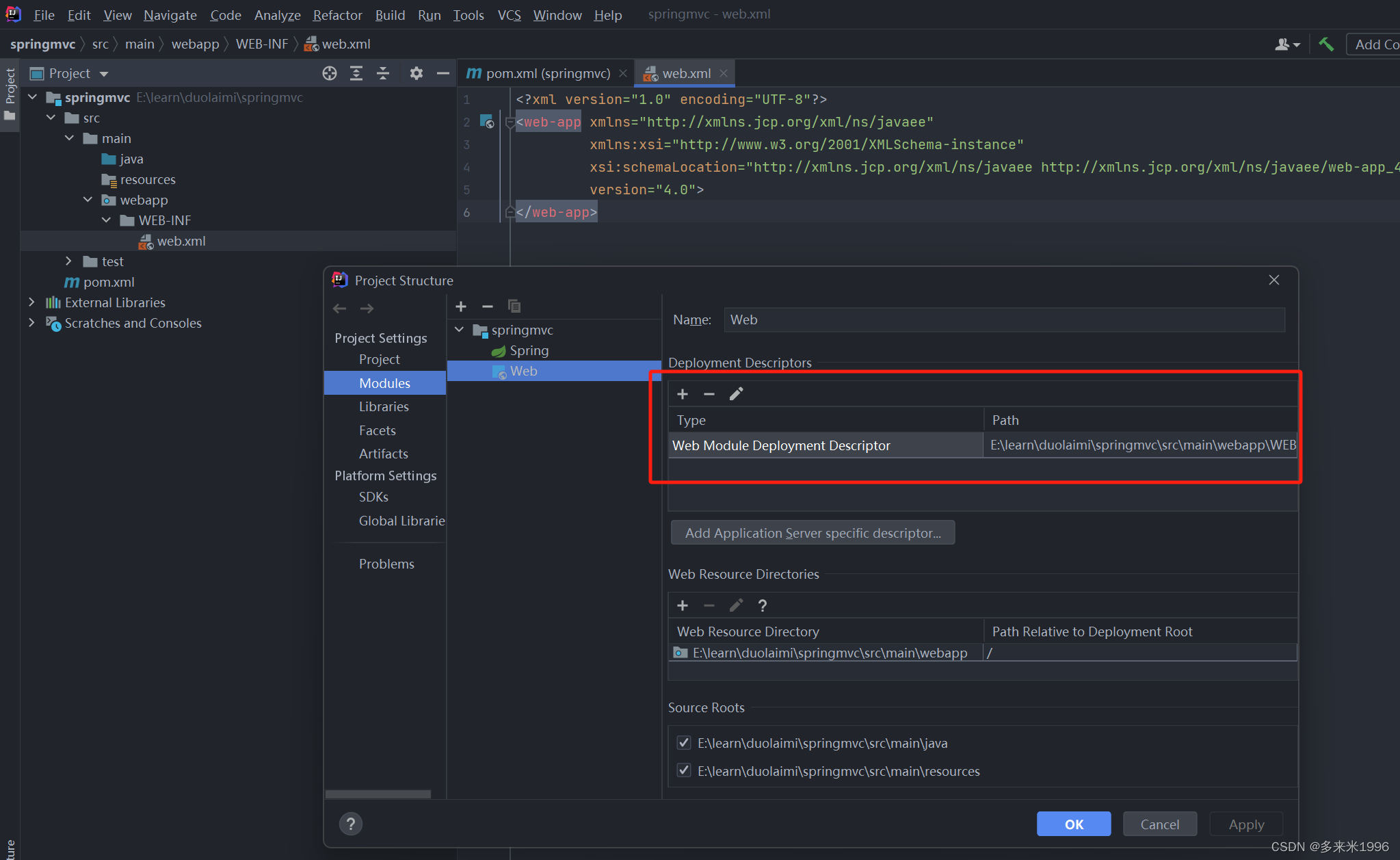
Task: Click Add Application Server specific descriptor button
Action: [813, 533]
